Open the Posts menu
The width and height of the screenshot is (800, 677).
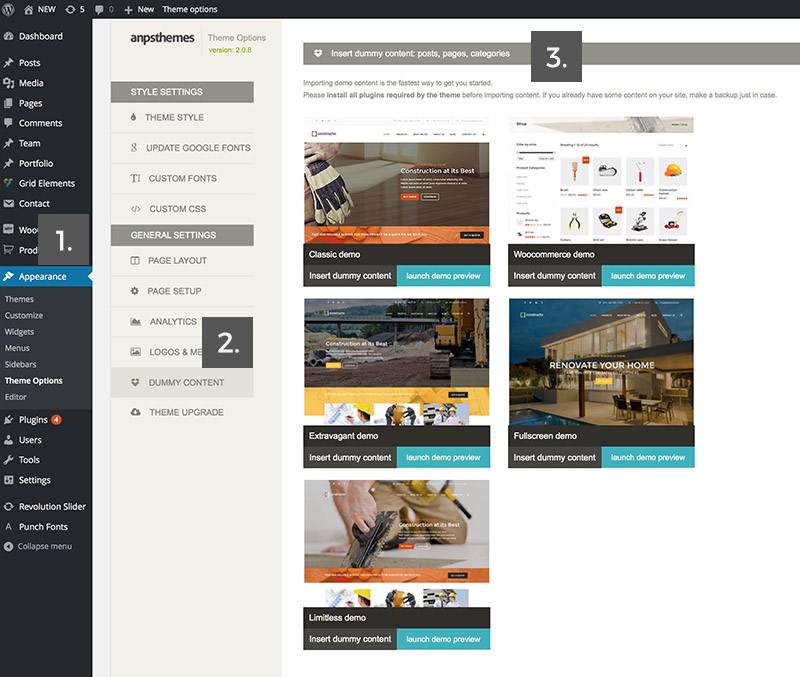click(x=29, y=63)
